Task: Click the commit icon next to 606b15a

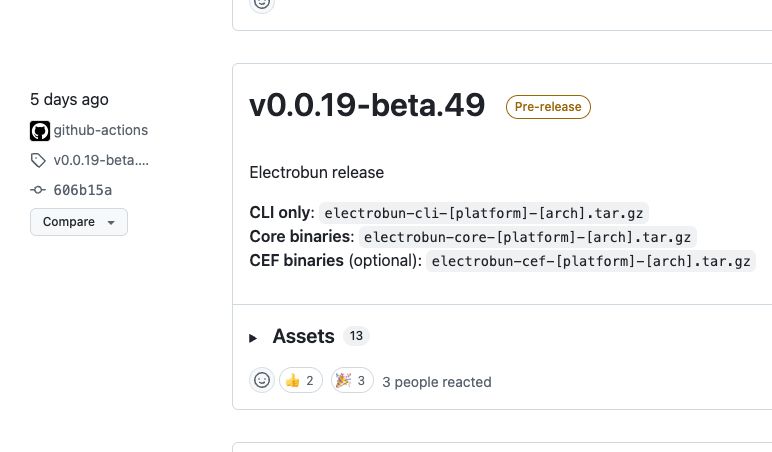Action: [38, 190]
